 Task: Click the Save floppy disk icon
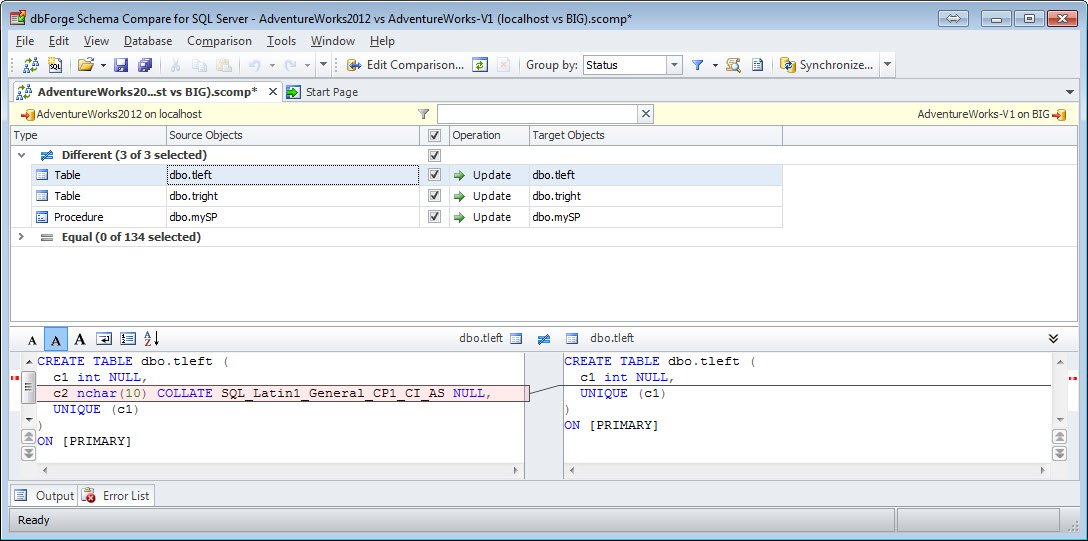(121, 65)
